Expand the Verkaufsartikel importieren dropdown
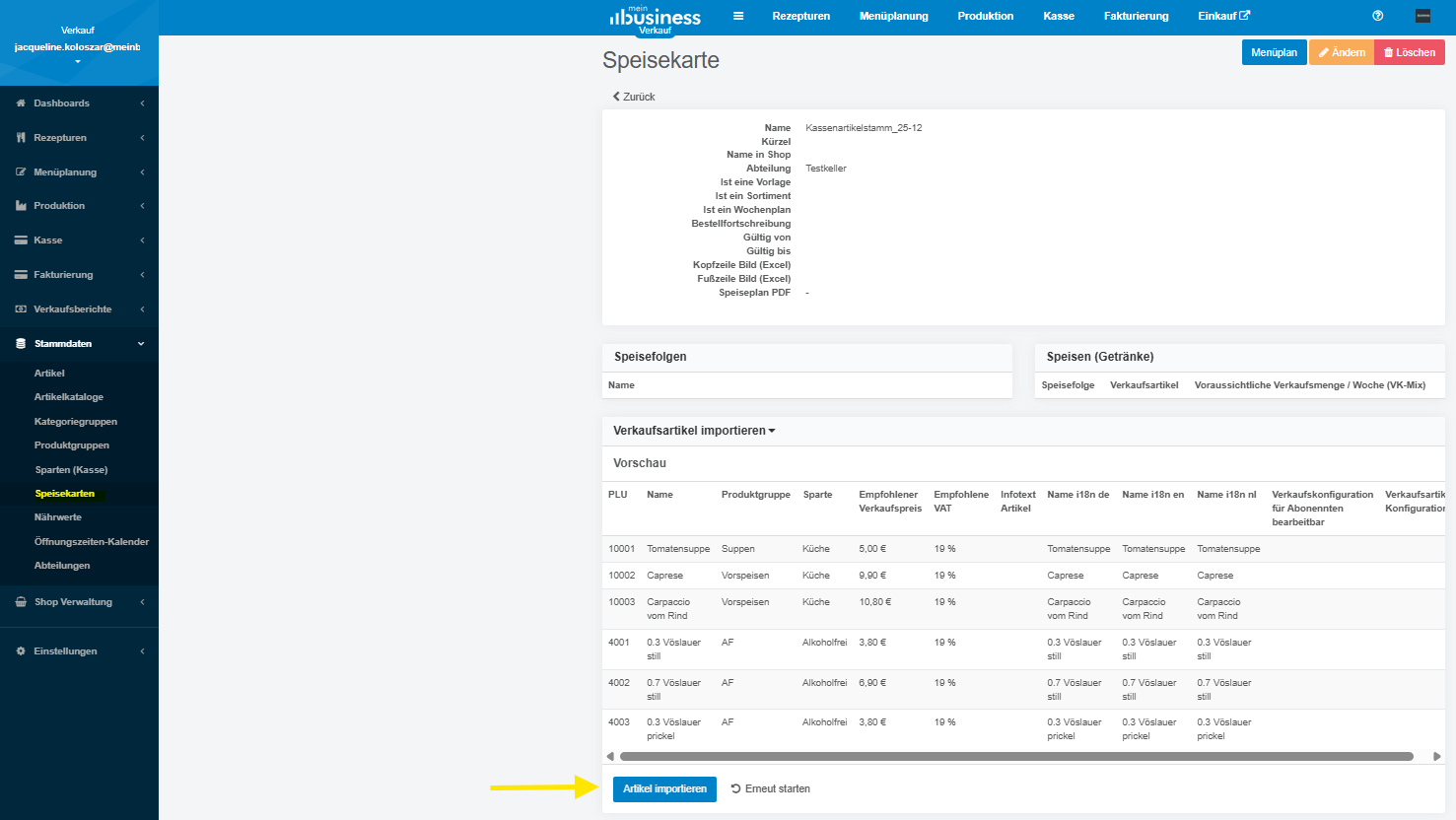 (x=694, y=431)
